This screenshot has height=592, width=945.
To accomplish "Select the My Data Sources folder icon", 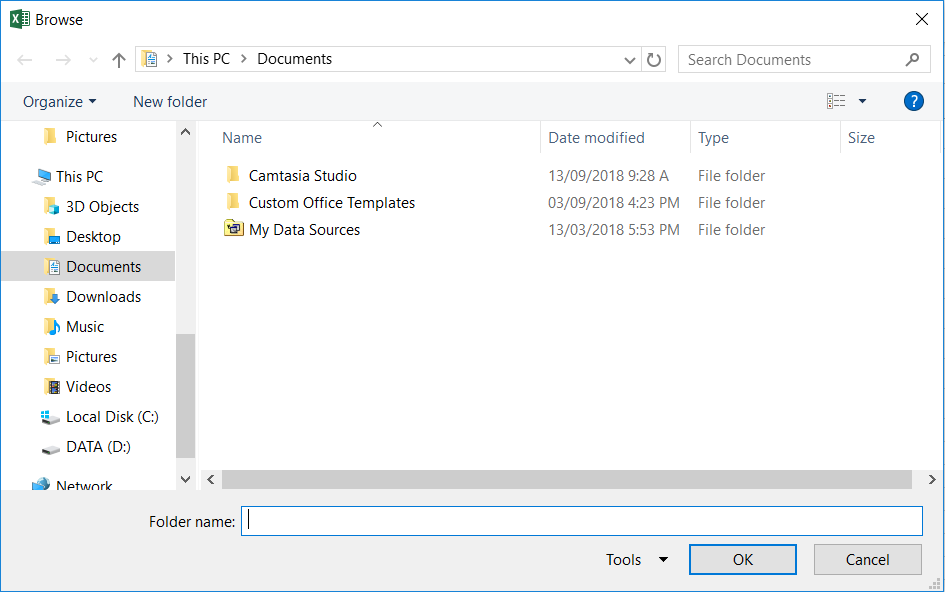I will point(234,230).
